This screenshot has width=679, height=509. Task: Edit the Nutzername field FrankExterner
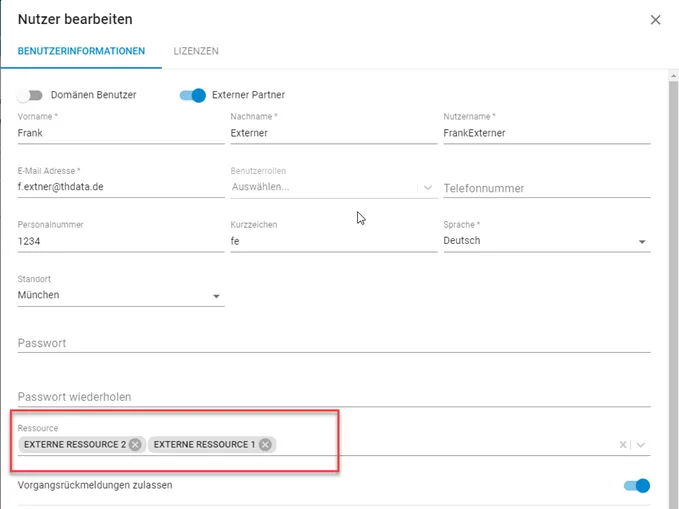(x=547, y=133)
